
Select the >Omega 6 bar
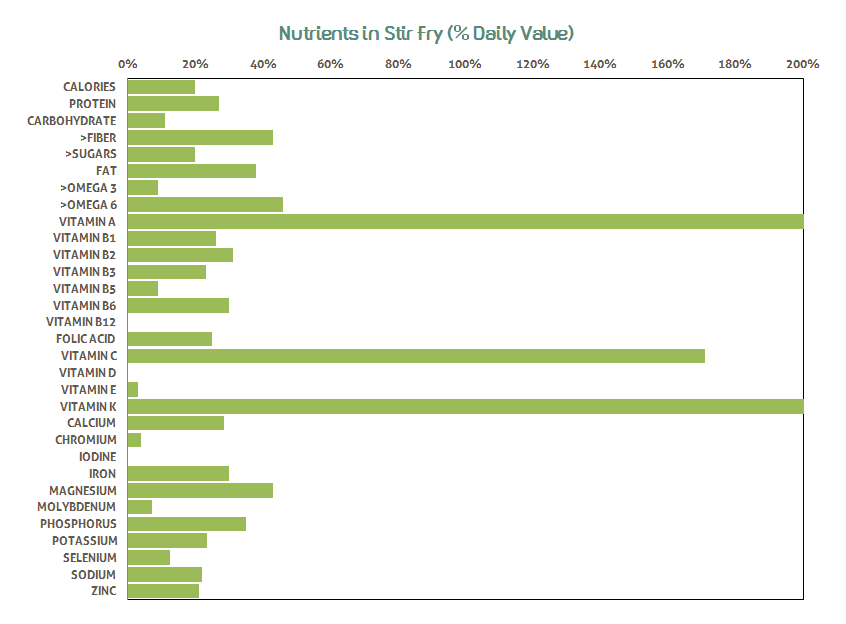pyautogui.click(x=205, y=205)
